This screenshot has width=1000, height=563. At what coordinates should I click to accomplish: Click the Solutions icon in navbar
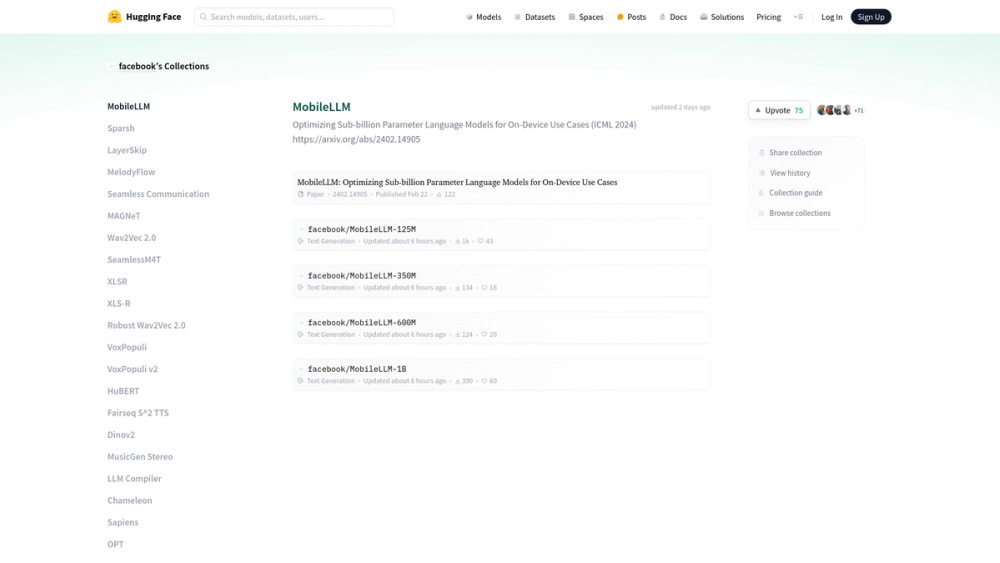(703, 17)
